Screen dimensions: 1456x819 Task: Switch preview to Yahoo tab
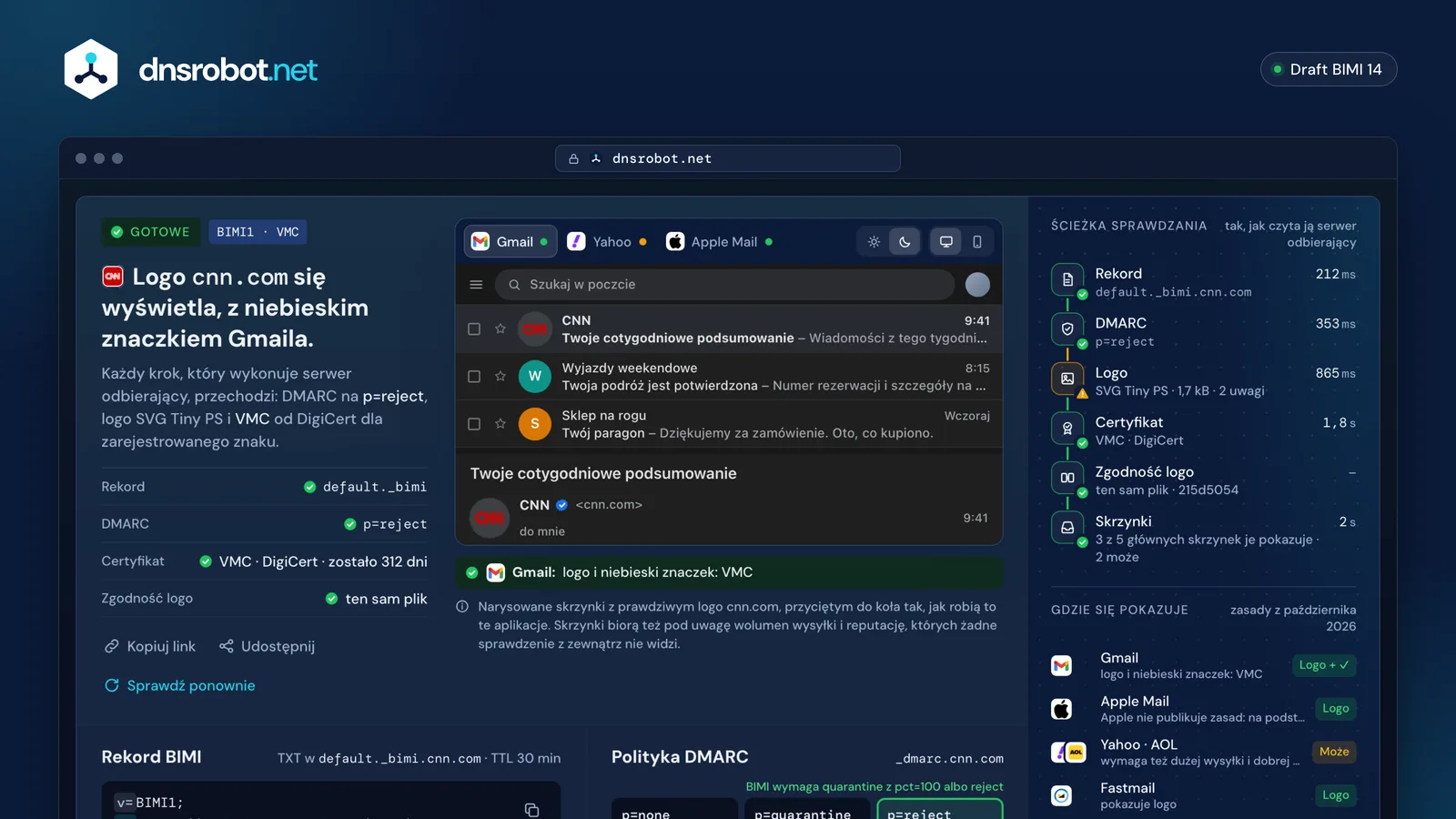point(607,242)
